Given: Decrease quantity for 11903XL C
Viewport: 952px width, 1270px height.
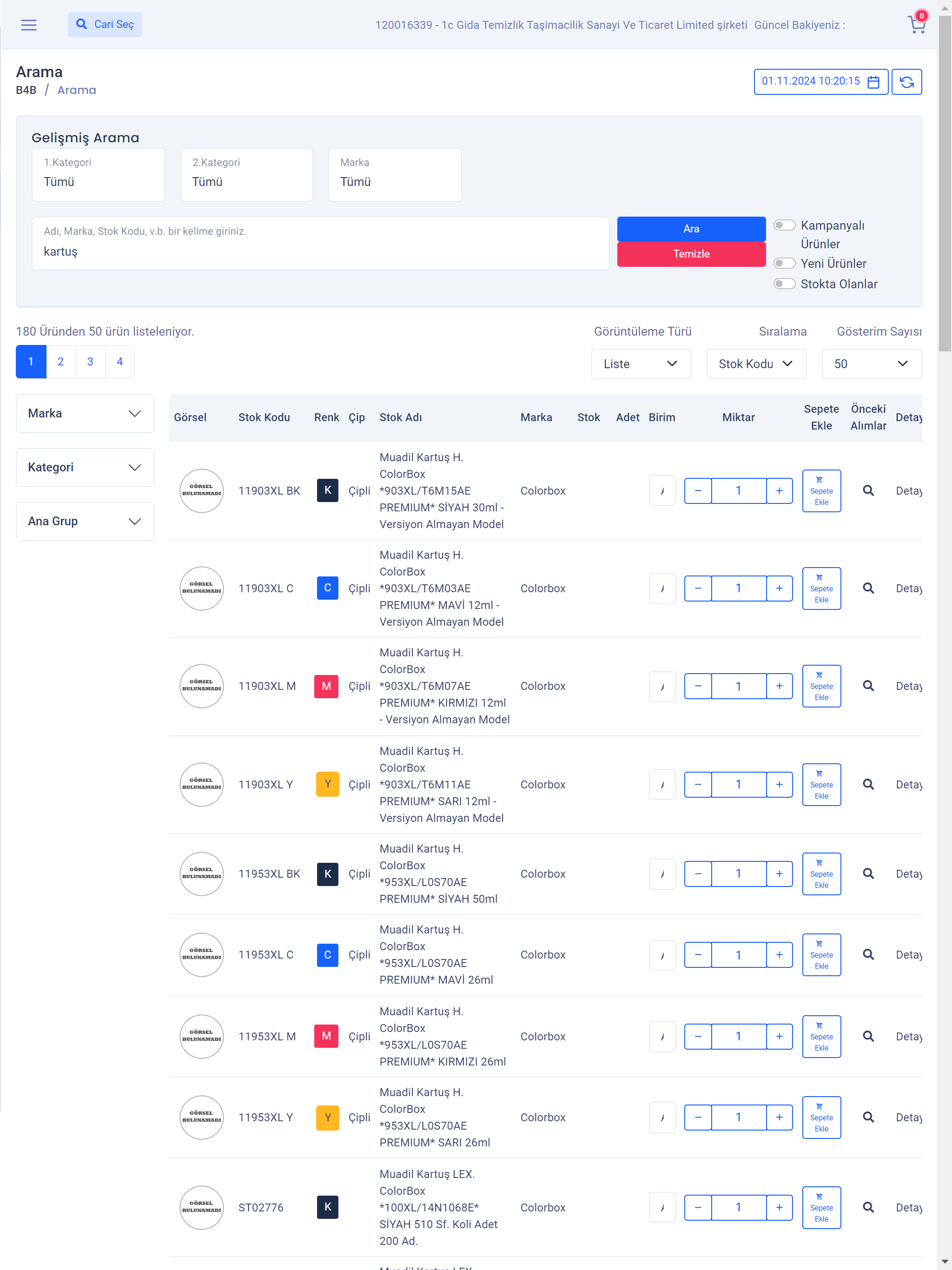Looking at the screenshot, I should pyautogui.click(x=698, y=588).
